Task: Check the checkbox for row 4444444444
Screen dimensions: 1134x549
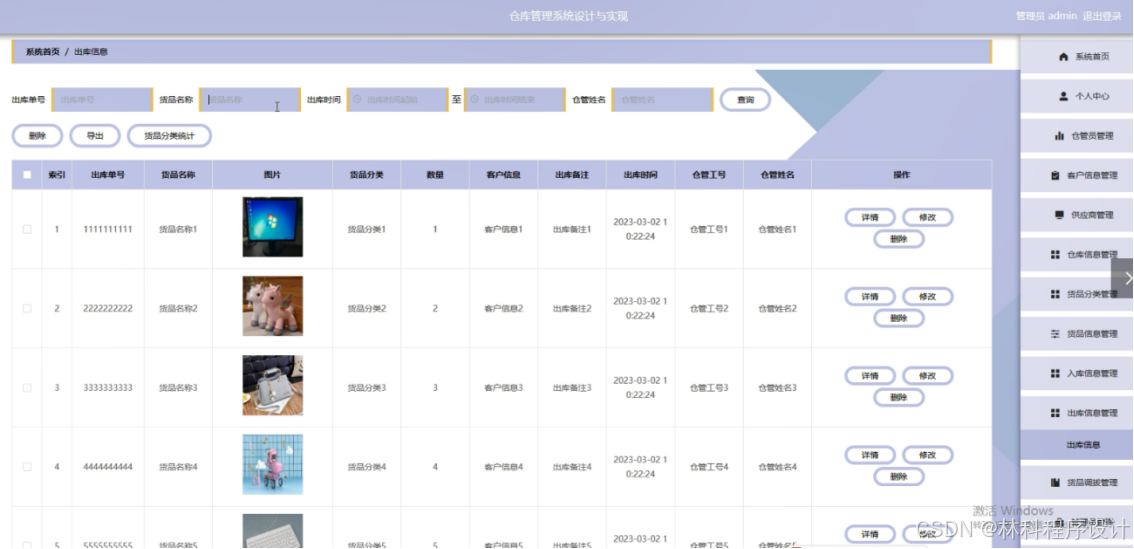Action: 27,467
